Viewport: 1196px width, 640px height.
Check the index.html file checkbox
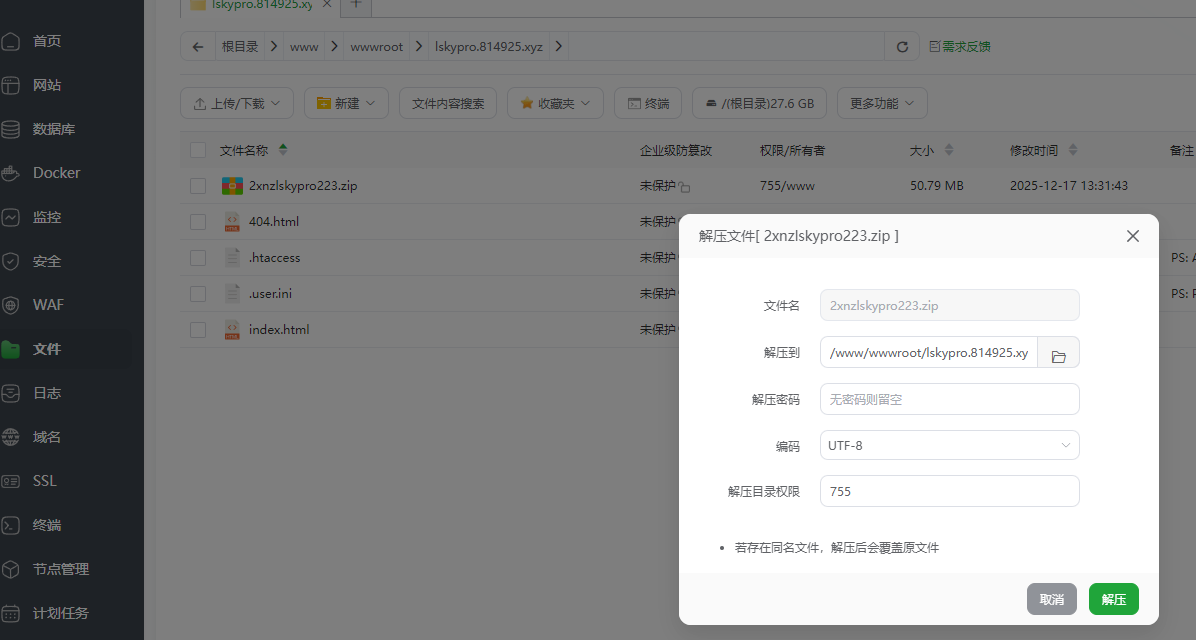197,329
